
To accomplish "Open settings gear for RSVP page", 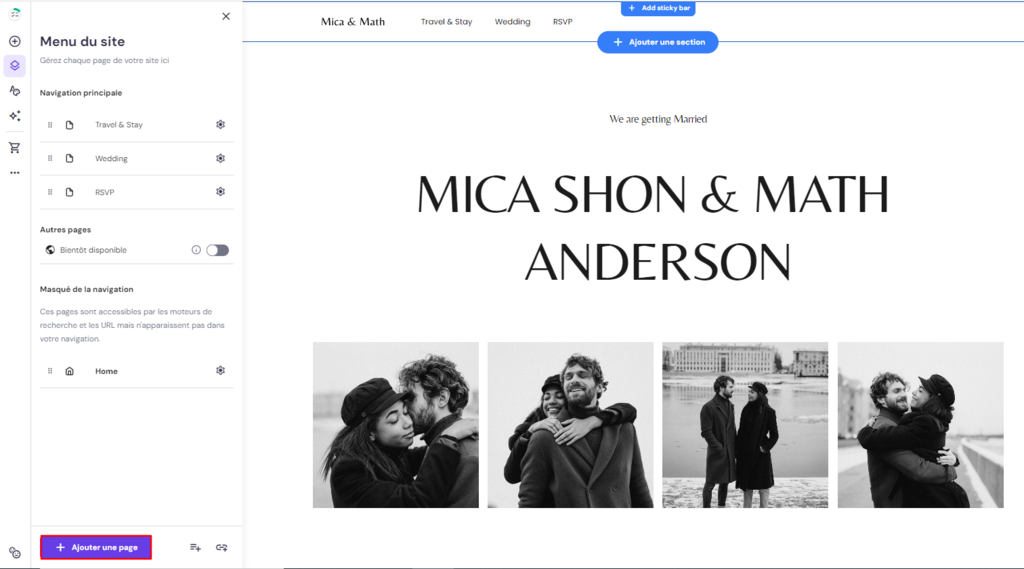I will pos(221,191).
